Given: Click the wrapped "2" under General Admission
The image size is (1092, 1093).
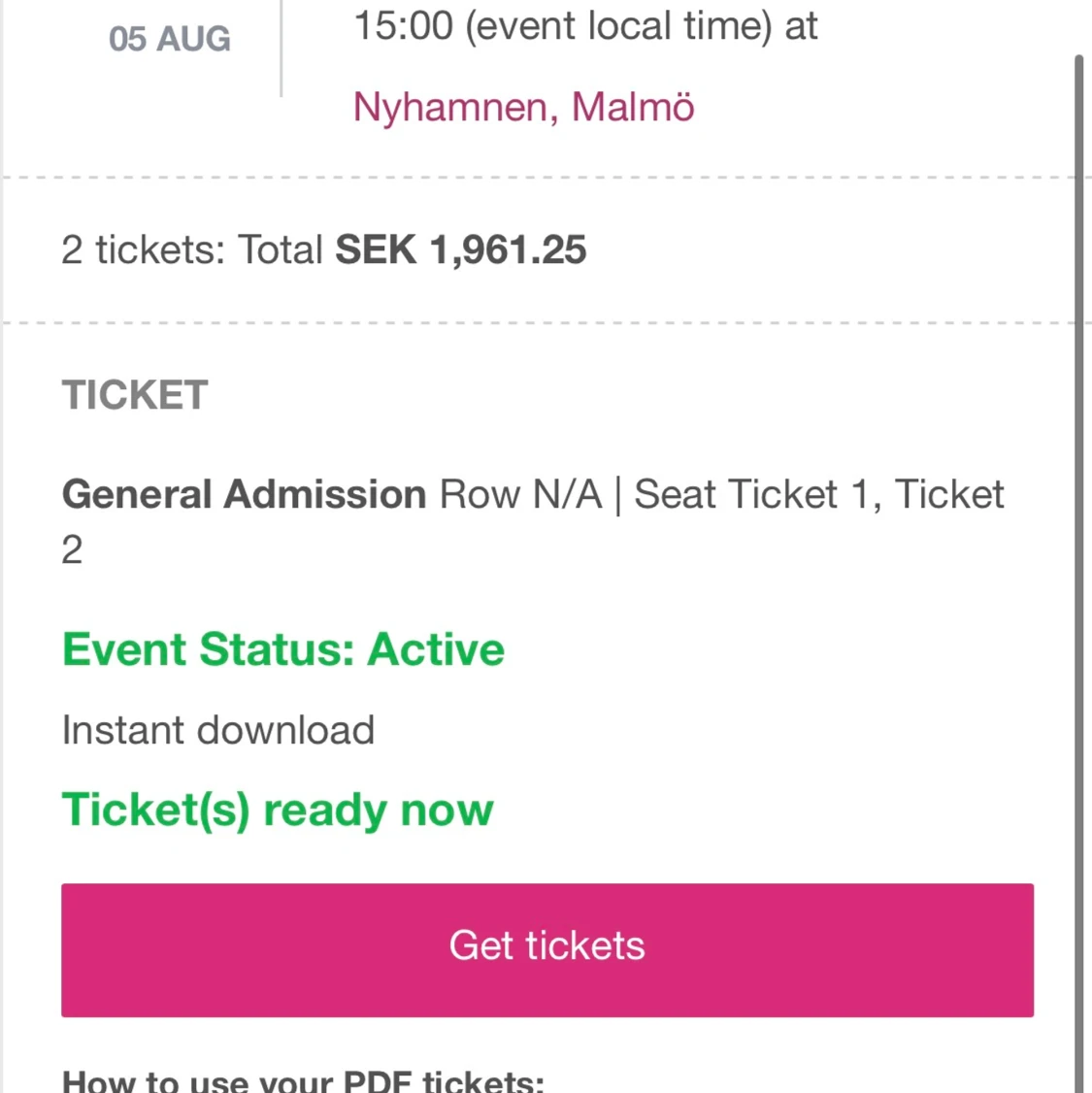Looking at the screenshot, I should (x=72, y=550).
